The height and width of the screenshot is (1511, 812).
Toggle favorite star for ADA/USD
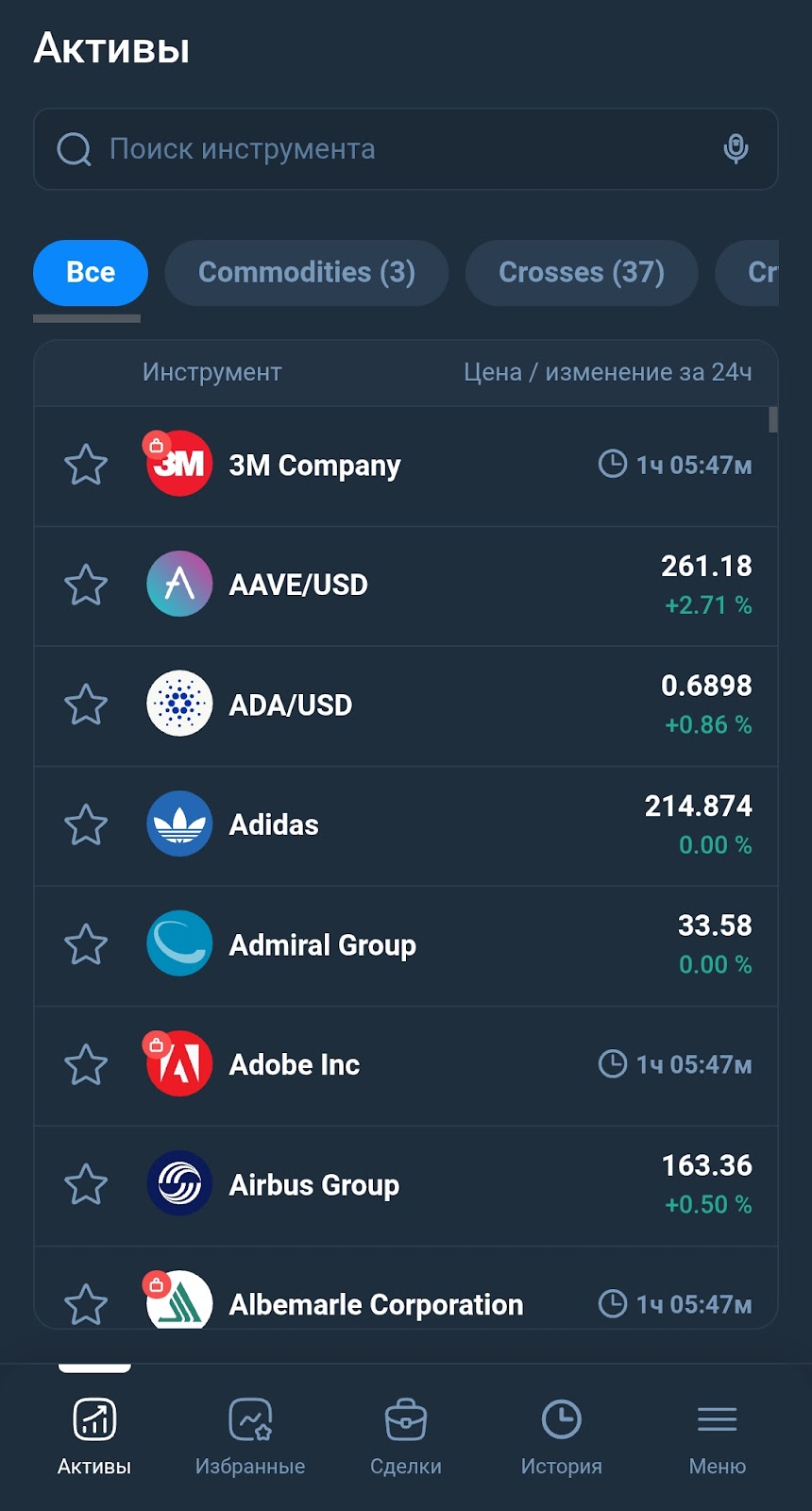point(86,705)
